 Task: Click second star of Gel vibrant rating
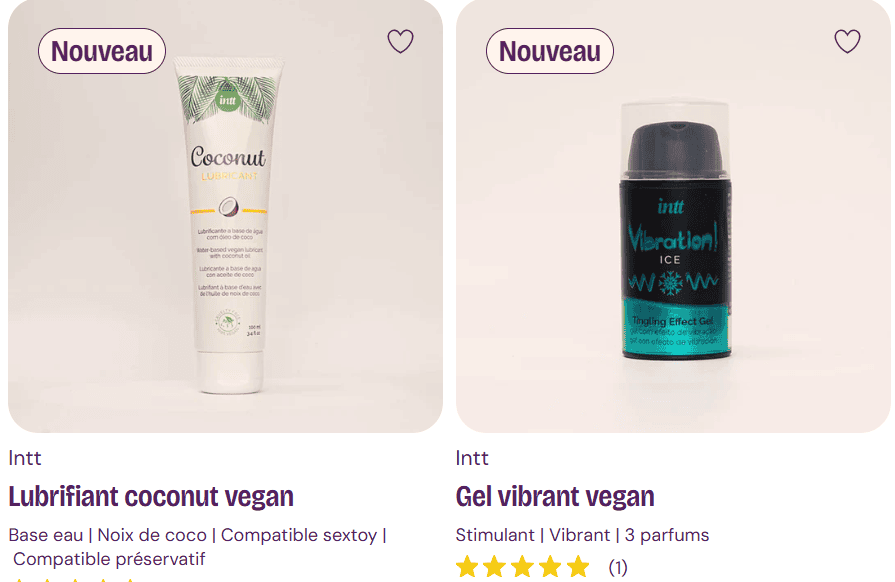pos(494,567)
